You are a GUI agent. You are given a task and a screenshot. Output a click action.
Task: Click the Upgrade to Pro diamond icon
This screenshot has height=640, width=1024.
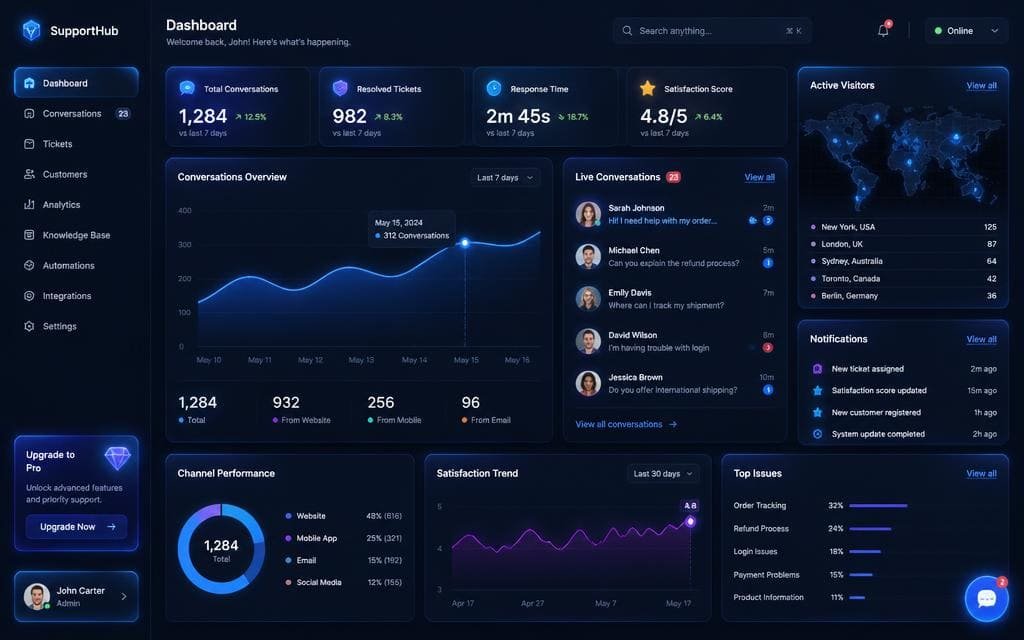click(x=118, y=458)
